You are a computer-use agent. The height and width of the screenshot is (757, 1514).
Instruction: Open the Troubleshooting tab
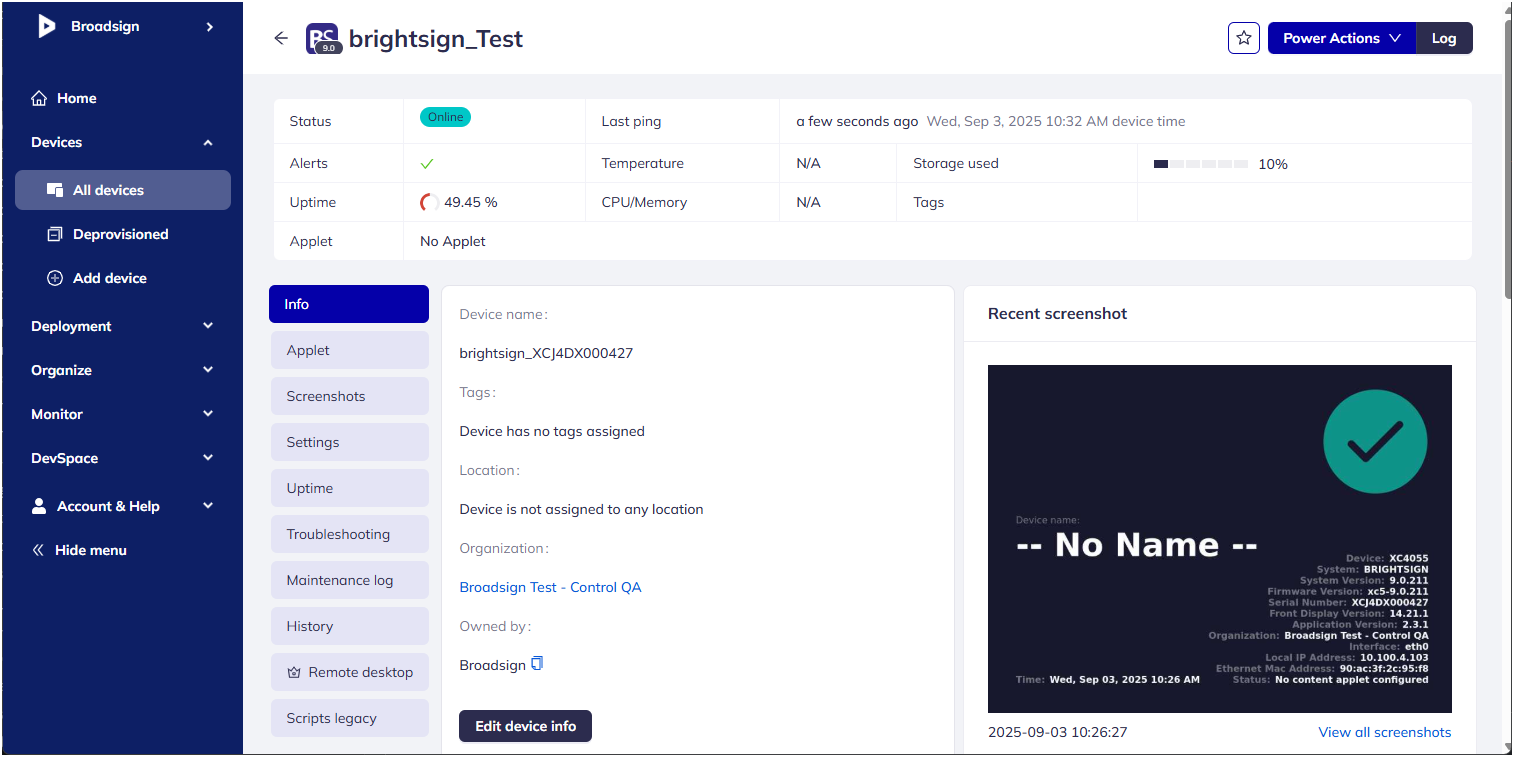click(349, 534)
